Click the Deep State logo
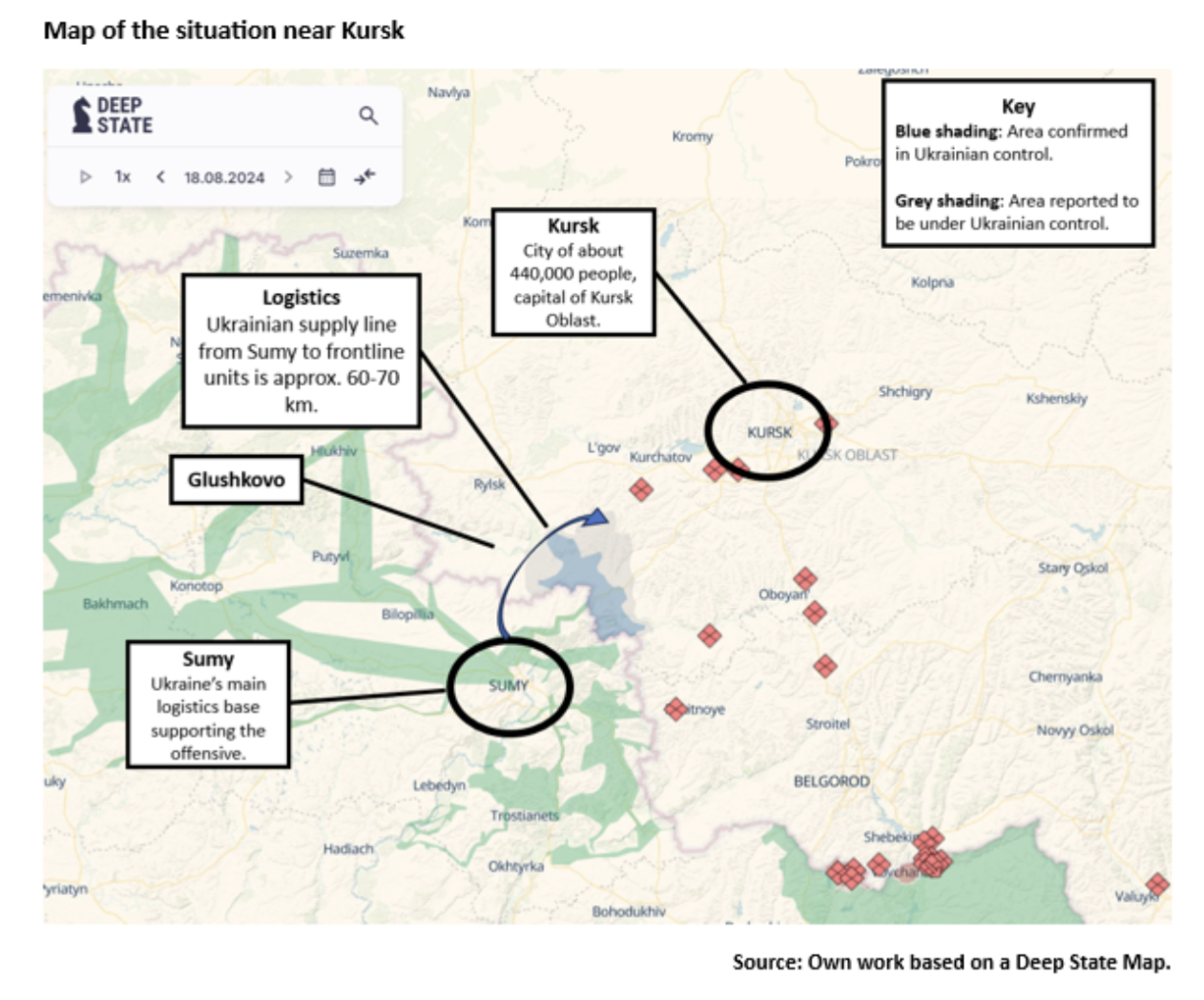 coord(113,115)
